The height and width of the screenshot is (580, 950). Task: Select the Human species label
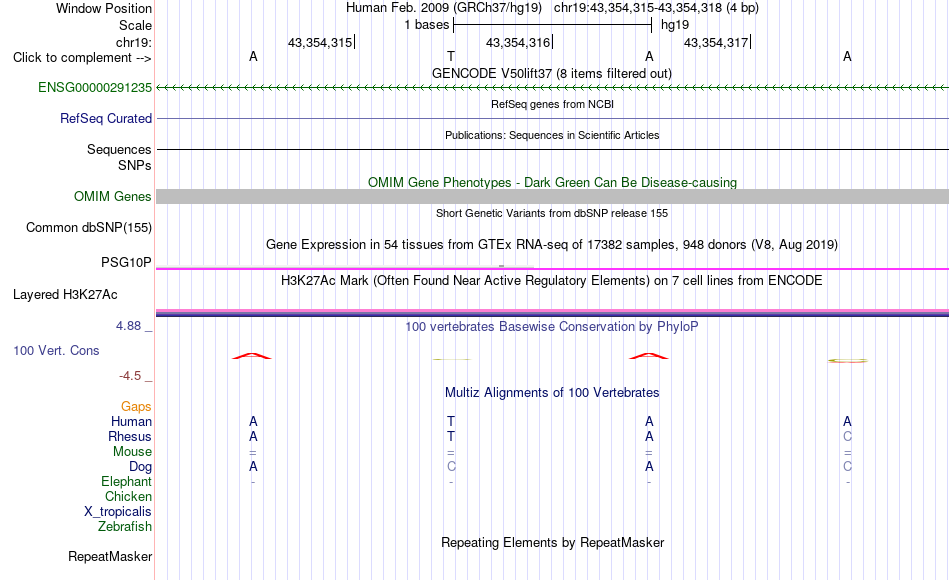[131, 422]
